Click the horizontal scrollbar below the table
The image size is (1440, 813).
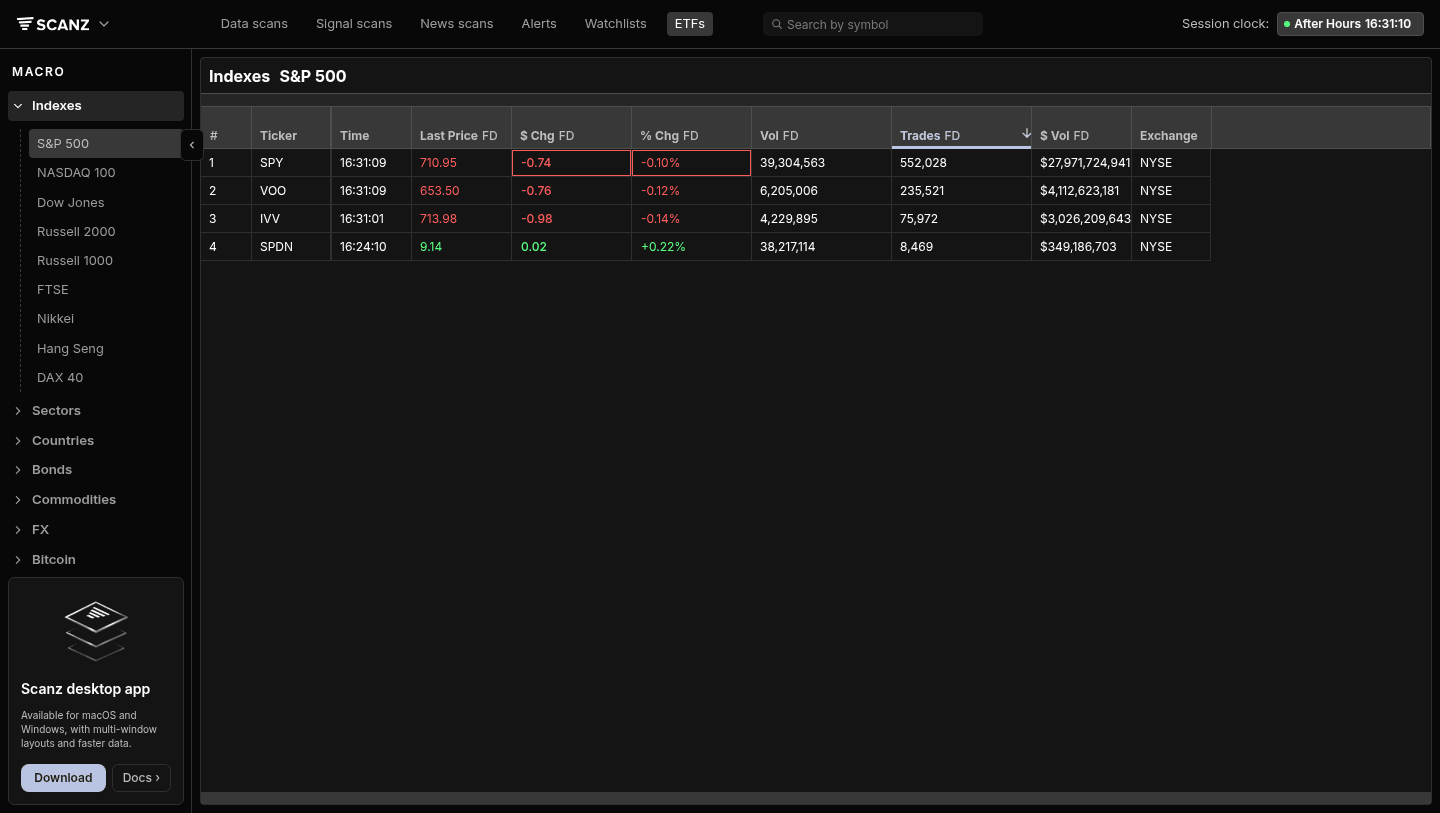coord(816,798)
